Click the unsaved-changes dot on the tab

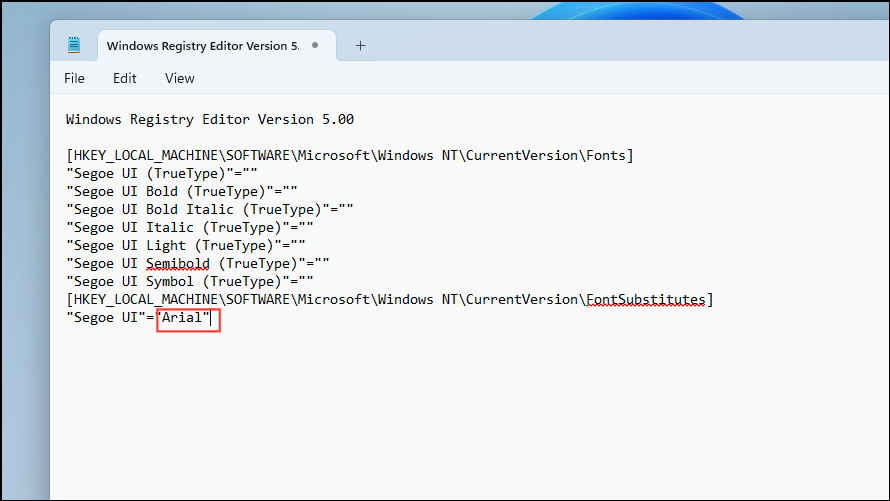[x=315, y=45]
